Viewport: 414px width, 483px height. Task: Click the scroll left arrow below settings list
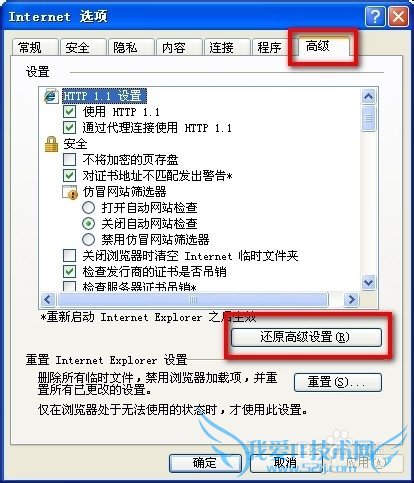[48, 299]
